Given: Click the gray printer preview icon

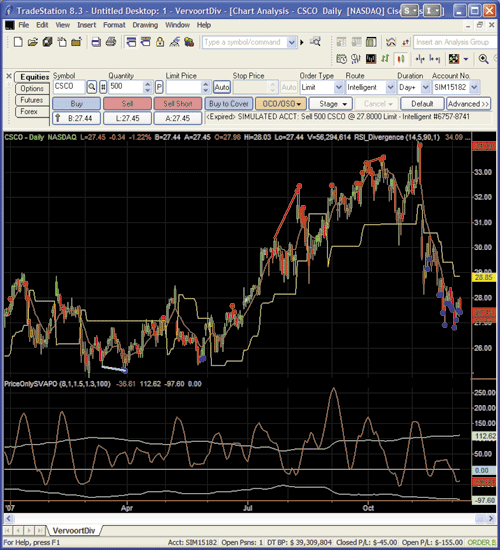Looking at the screenshot, I should click(111, 42).
